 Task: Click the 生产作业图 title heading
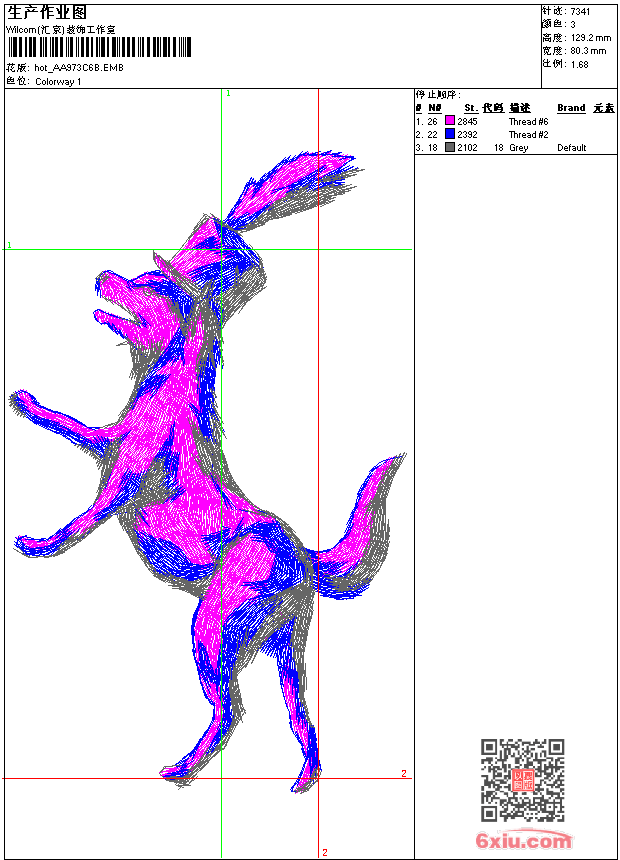point(47,12)
